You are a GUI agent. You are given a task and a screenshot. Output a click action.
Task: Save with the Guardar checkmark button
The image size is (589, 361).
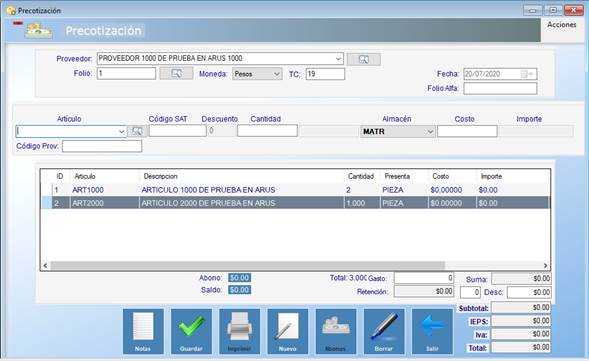tap(191, 331)
